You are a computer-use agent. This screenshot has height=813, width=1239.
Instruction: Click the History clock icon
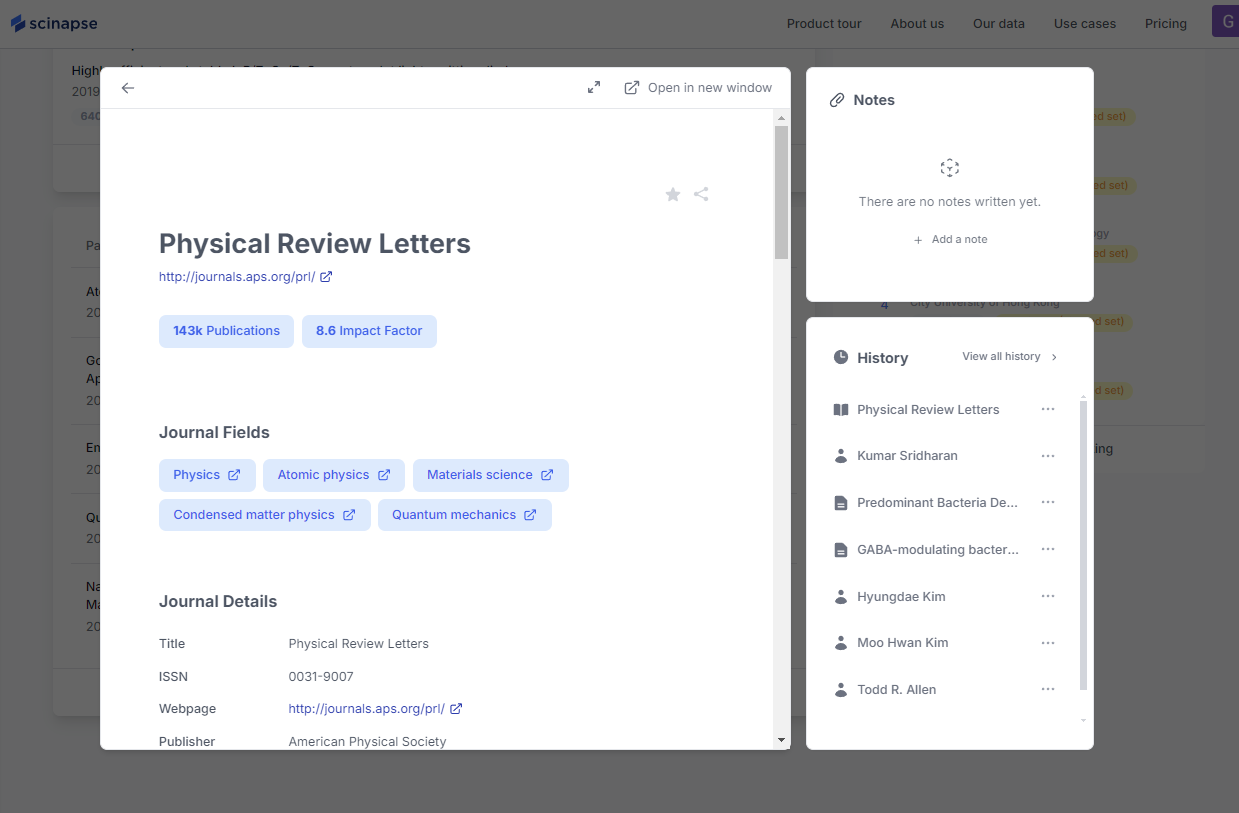click(841, 357)
